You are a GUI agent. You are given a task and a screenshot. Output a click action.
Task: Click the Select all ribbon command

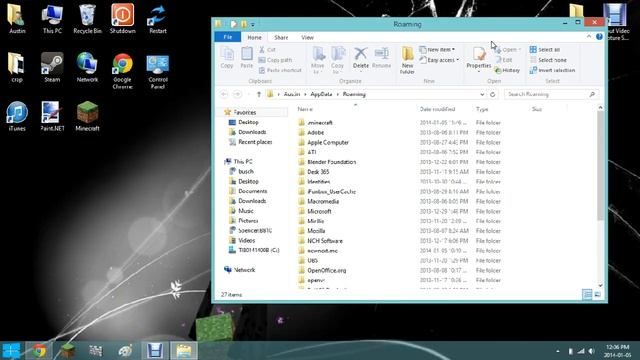click(545, 49)
